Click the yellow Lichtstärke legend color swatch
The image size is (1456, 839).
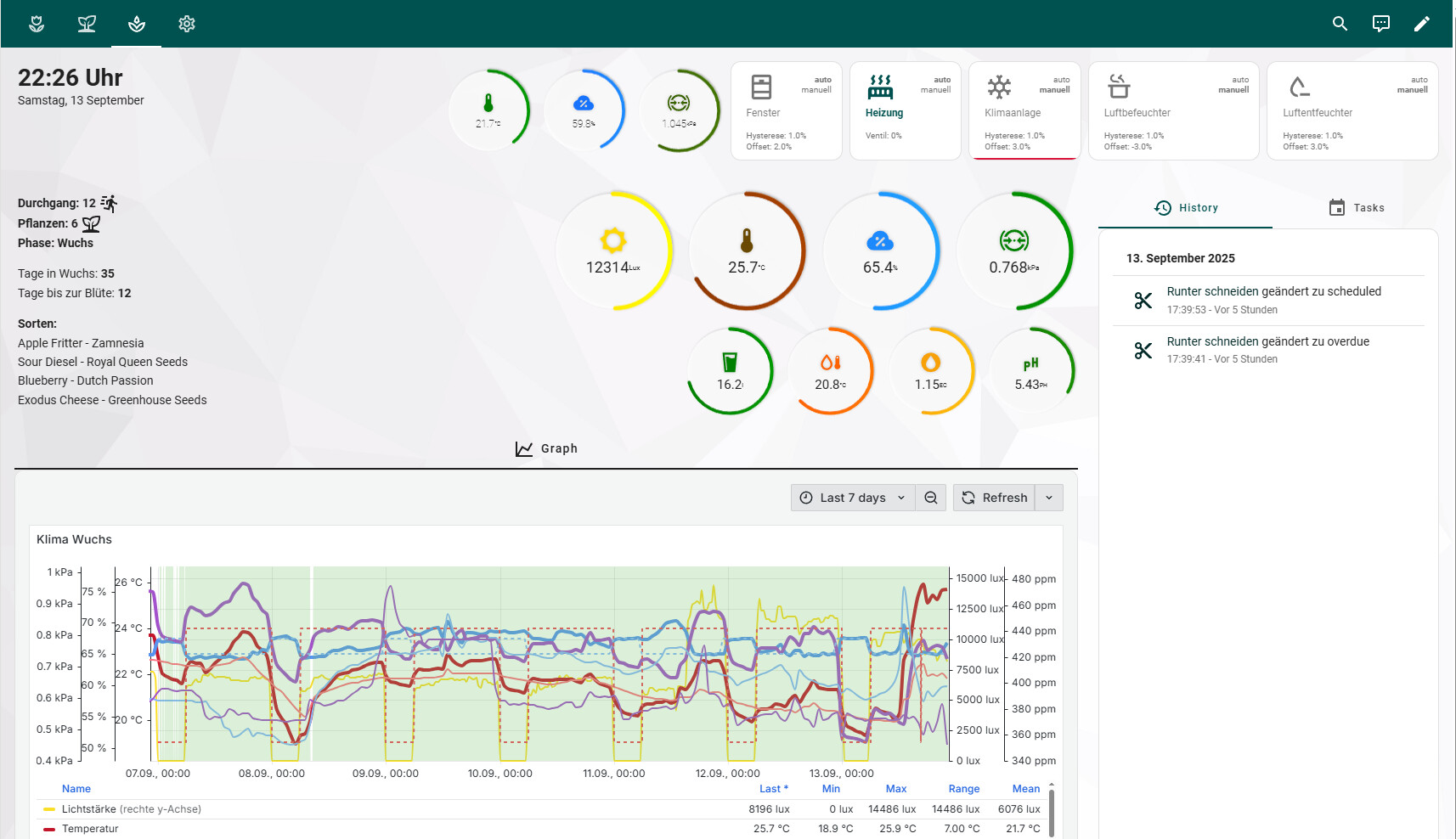[49, 809]
